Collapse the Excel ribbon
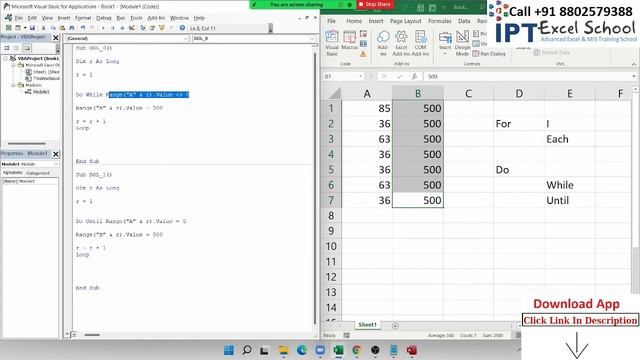Screen dimensions: 640x360 633,64
